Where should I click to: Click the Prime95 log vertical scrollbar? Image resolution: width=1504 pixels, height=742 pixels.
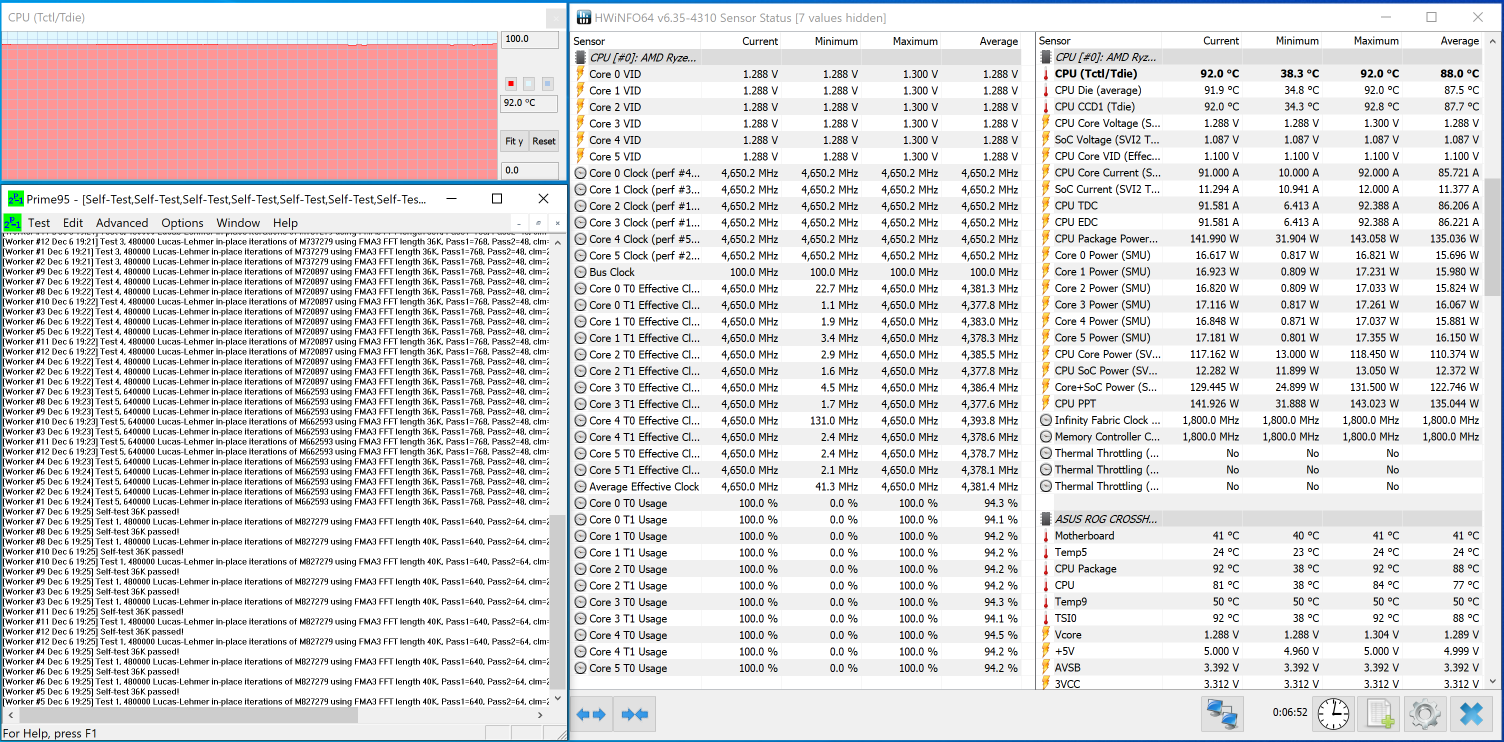click(x=558, y=469)
